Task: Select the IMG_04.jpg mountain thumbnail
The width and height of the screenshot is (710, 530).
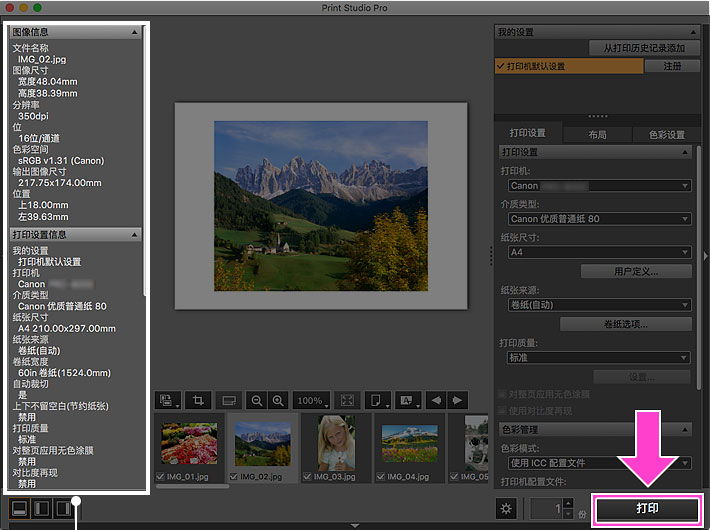Action: click(x=410, y=443)
